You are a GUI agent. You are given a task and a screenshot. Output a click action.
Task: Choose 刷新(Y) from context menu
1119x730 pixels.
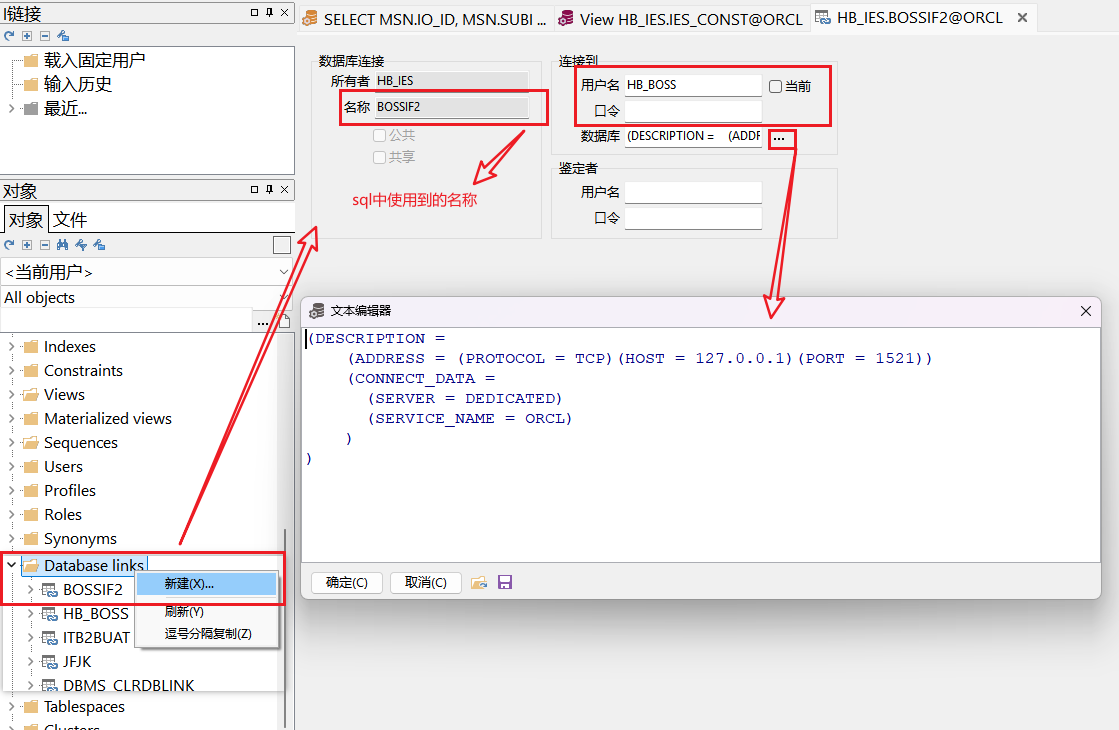coord(206,612)
